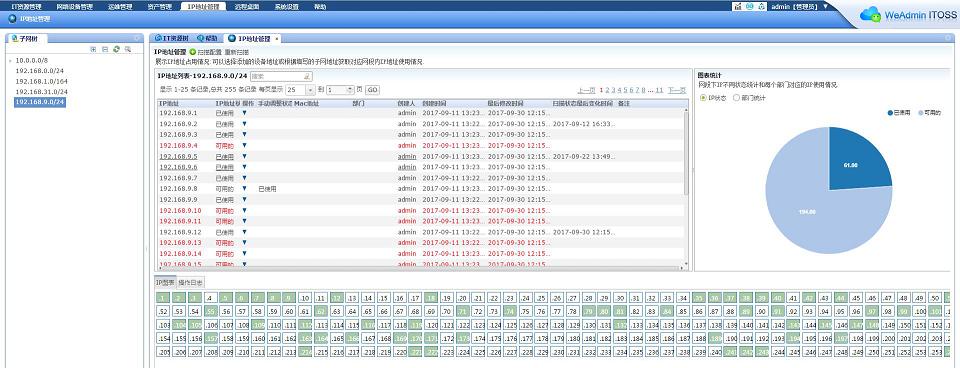Click the right panel header corner icon
This screenshot has width=960, height=368.
pyautogui.click(x=949, y=38)
